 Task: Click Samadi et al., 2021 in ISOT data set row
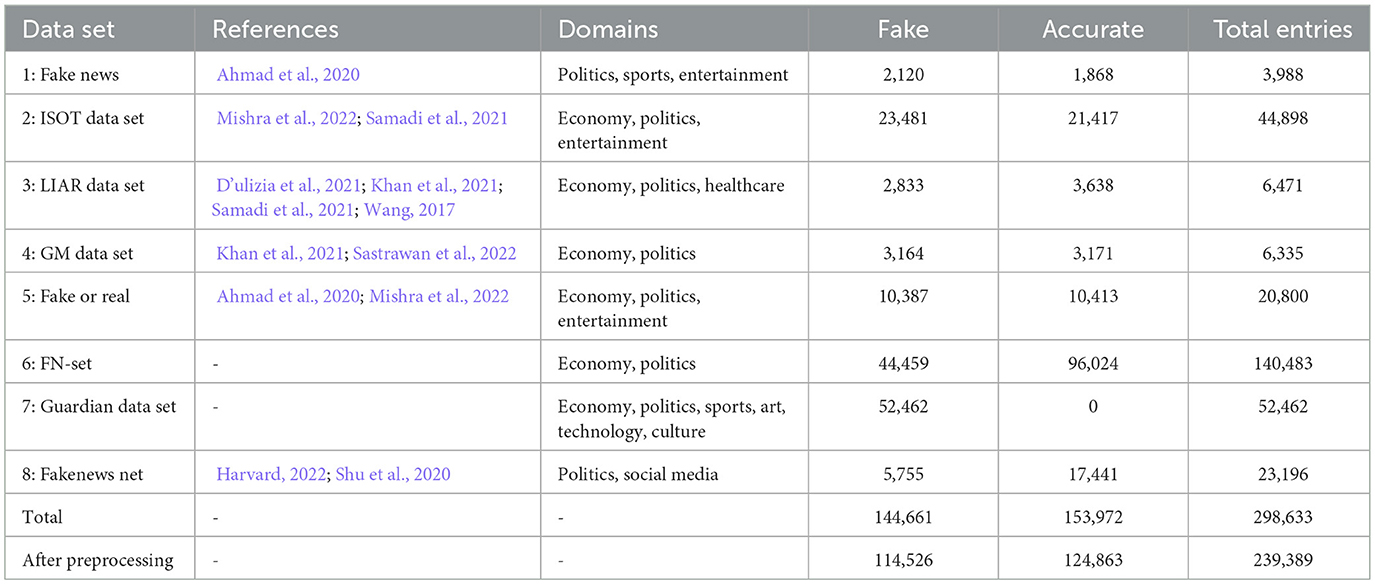coord(437,118)
